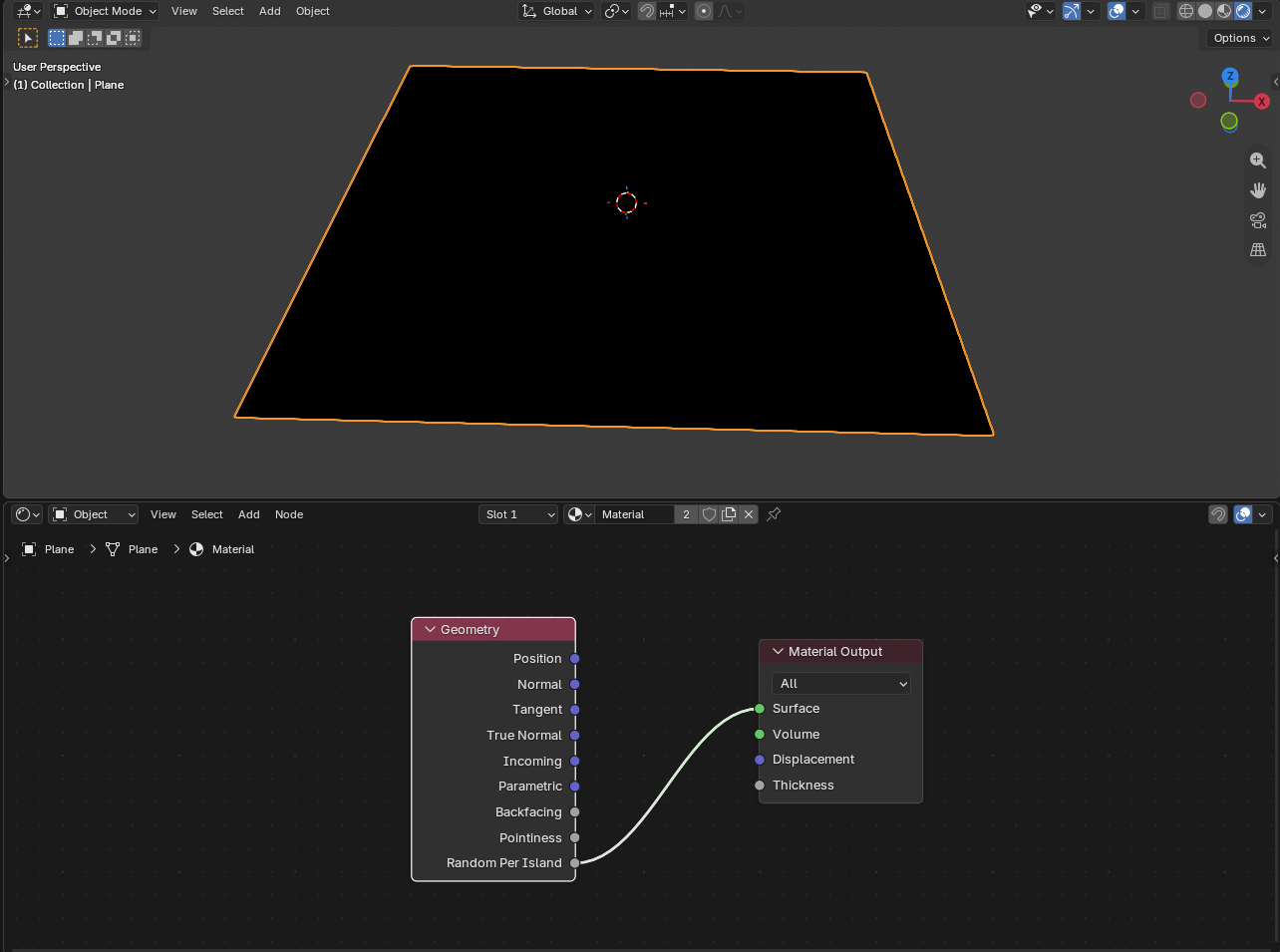Collapse the Geometry node
This screenshot has width=1280, height=952.
(431, 630)
